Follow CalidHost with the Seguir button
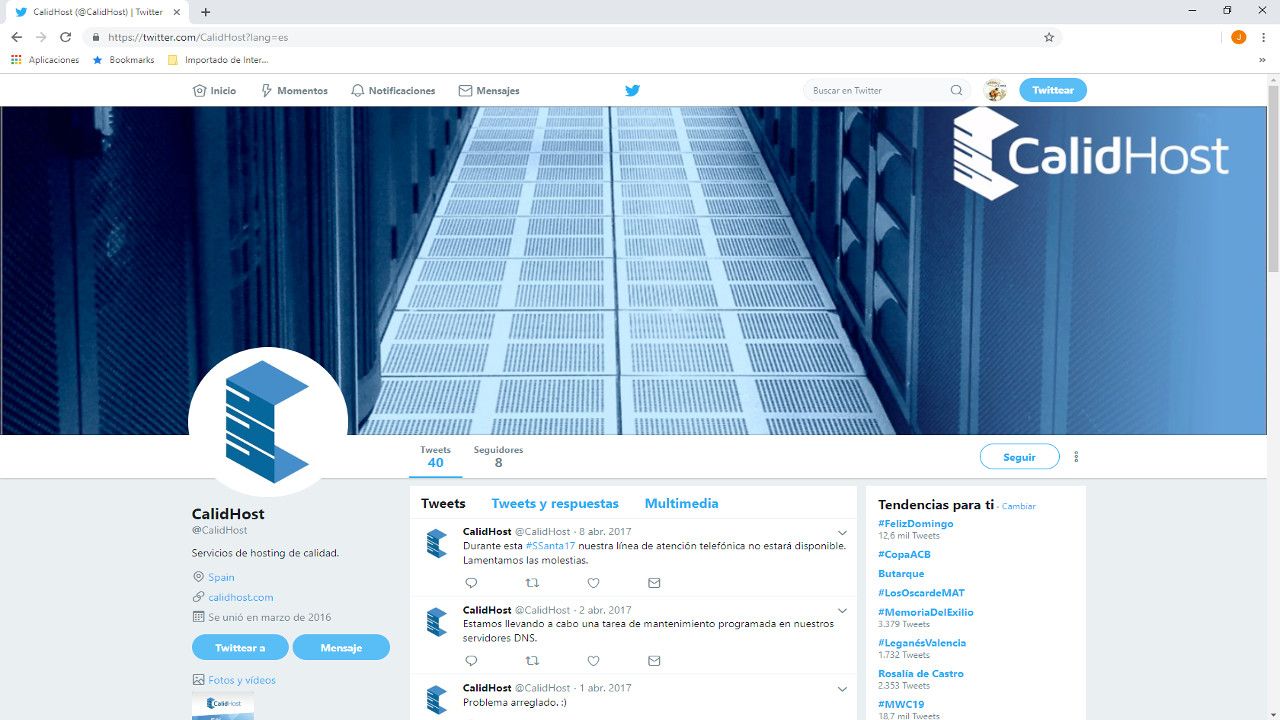 point(1019,457)
